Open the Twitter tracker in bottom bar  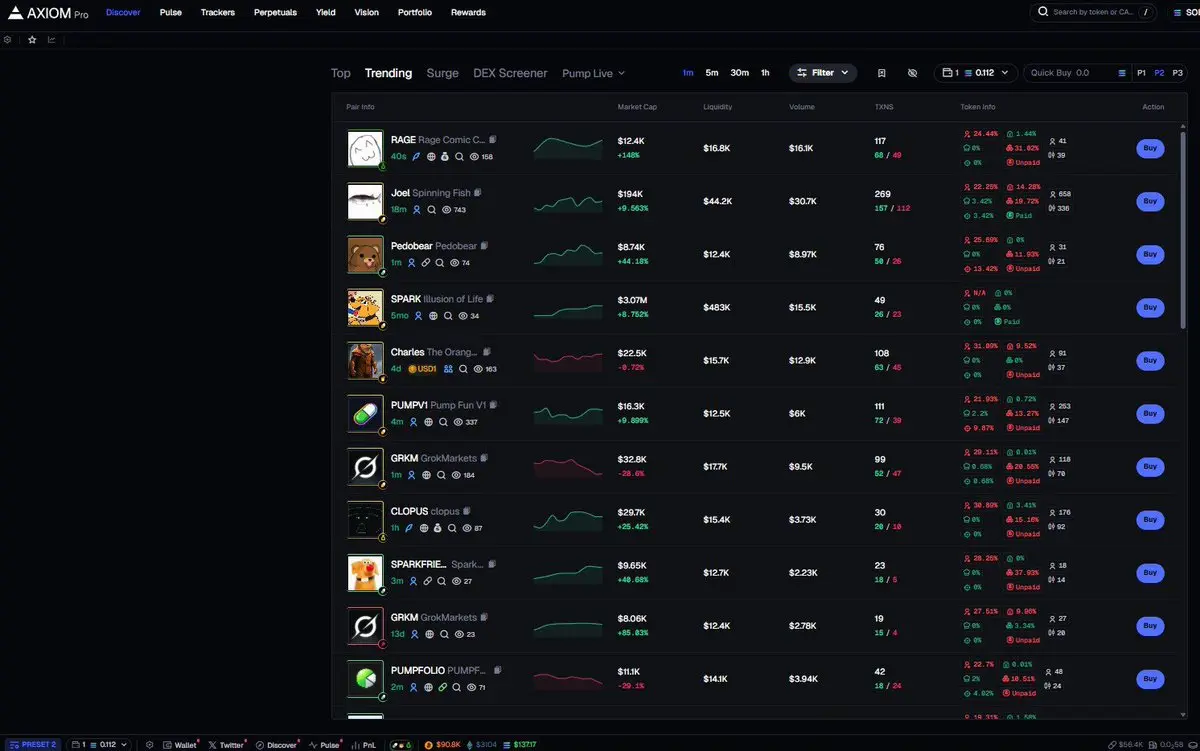click(228, 745)
